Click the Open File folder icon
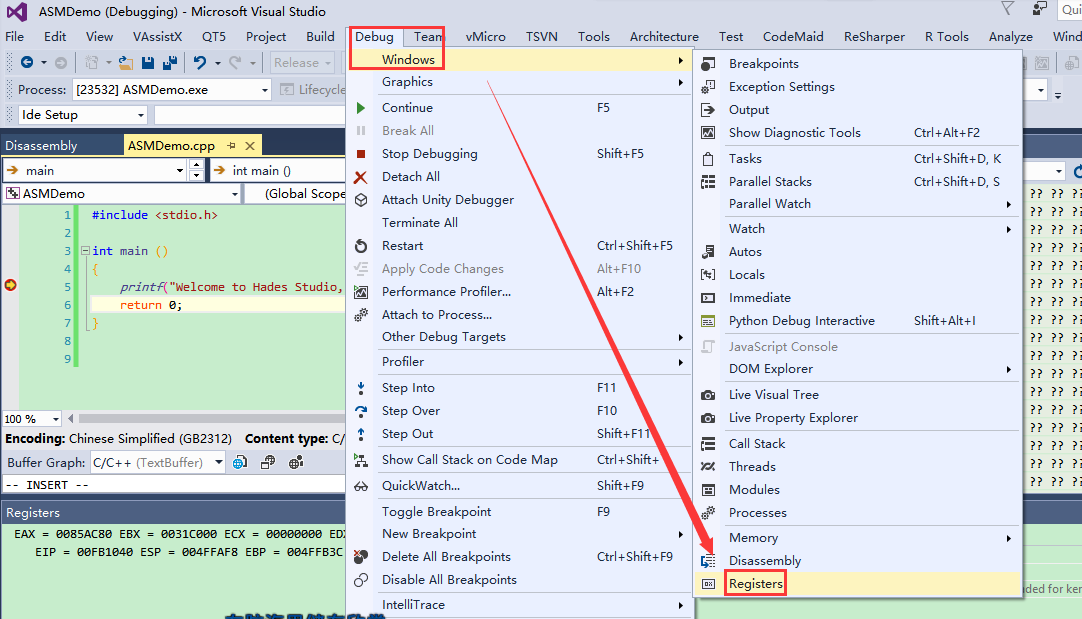The image size is (1082, 619). point(126,62)
